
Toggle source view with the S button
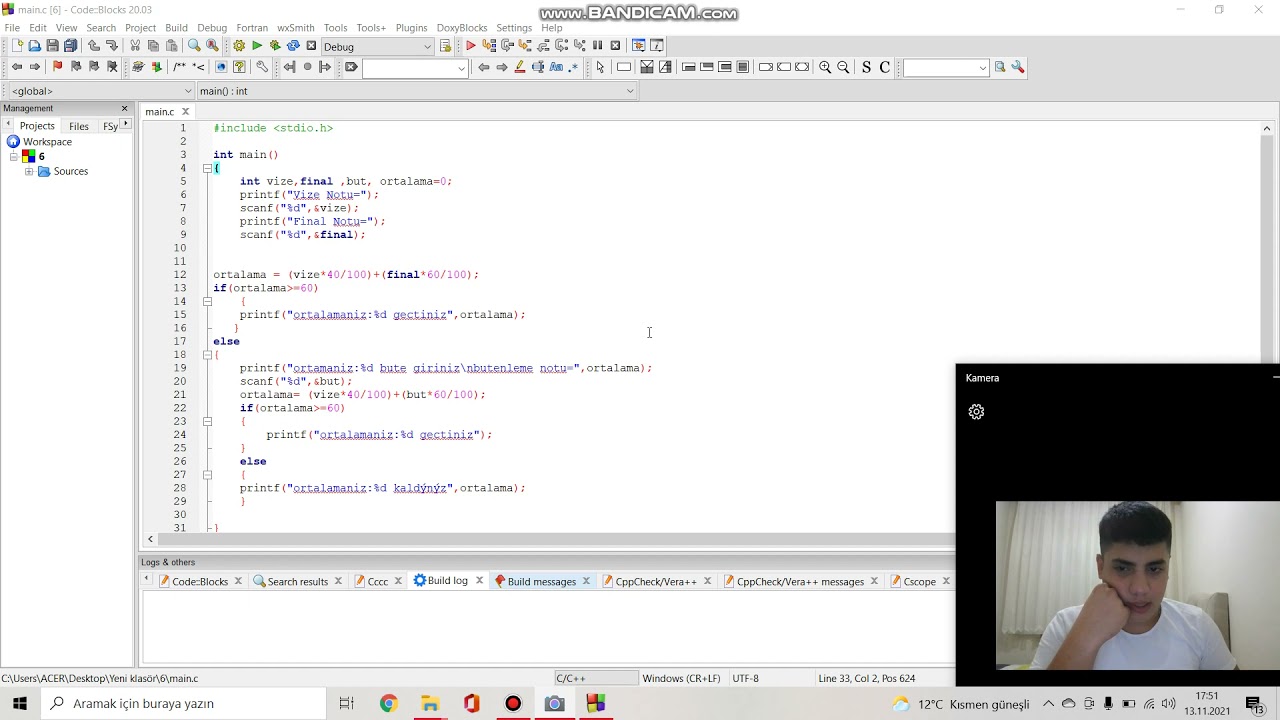pos(866,67)
